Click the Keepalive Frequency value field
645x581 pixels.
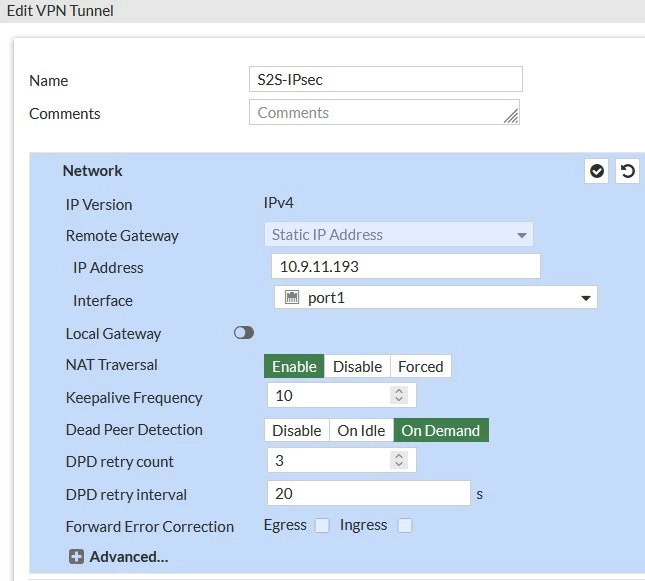(341, 395)
